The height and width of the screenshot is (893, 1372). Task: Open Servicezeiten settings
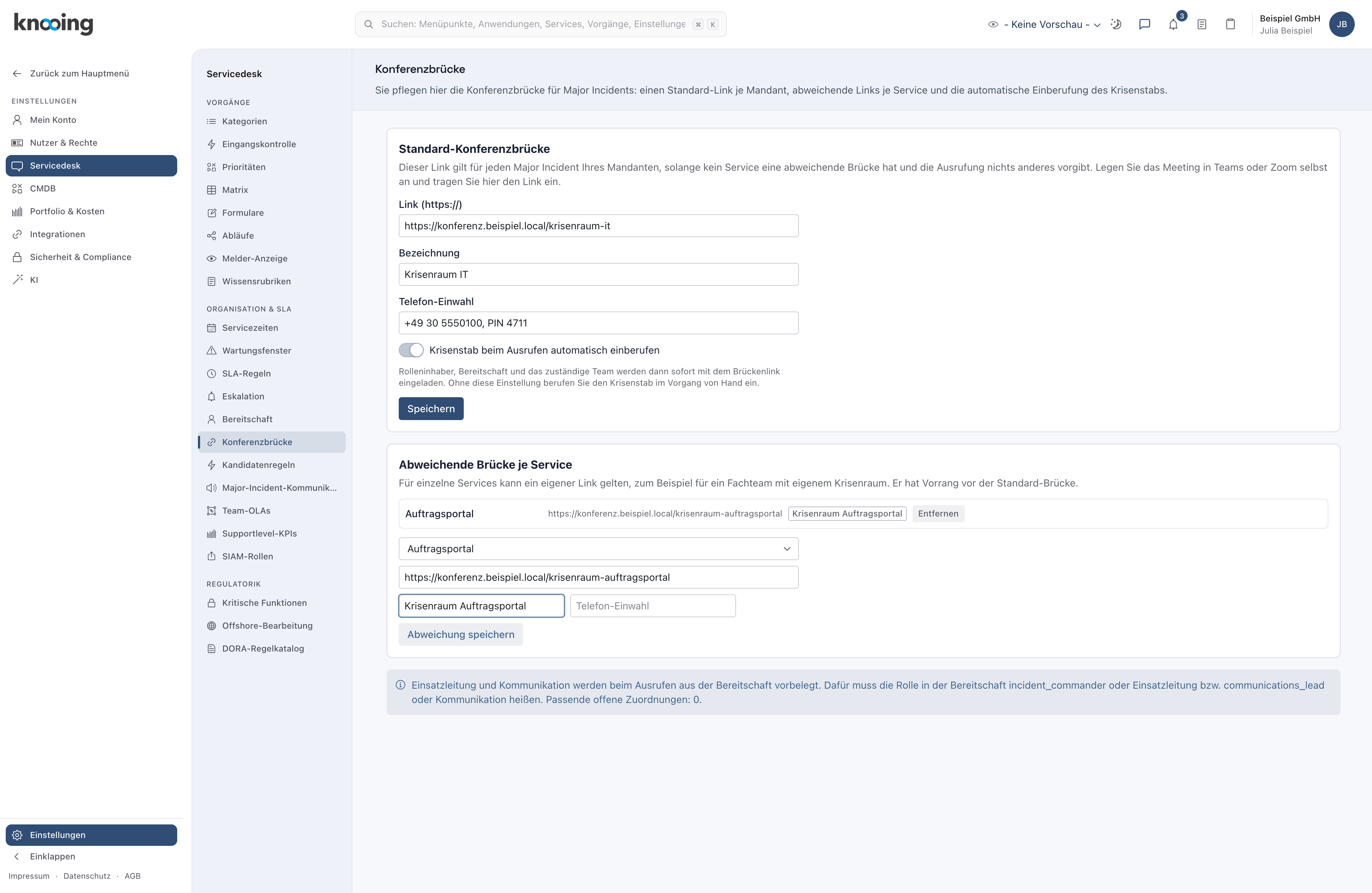coord(272,328)
